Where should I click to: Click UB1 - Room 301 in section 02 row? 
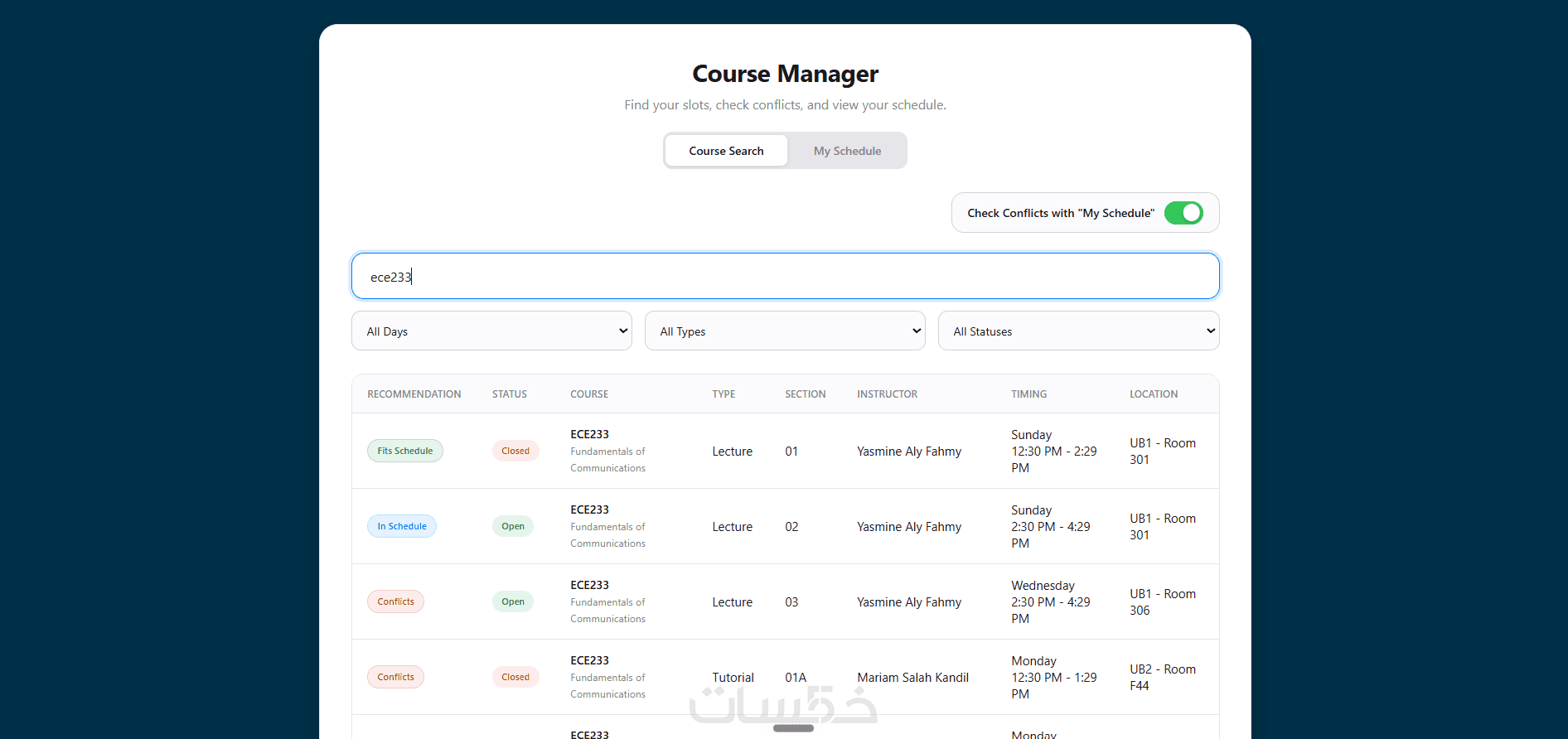pos(1163,527)
